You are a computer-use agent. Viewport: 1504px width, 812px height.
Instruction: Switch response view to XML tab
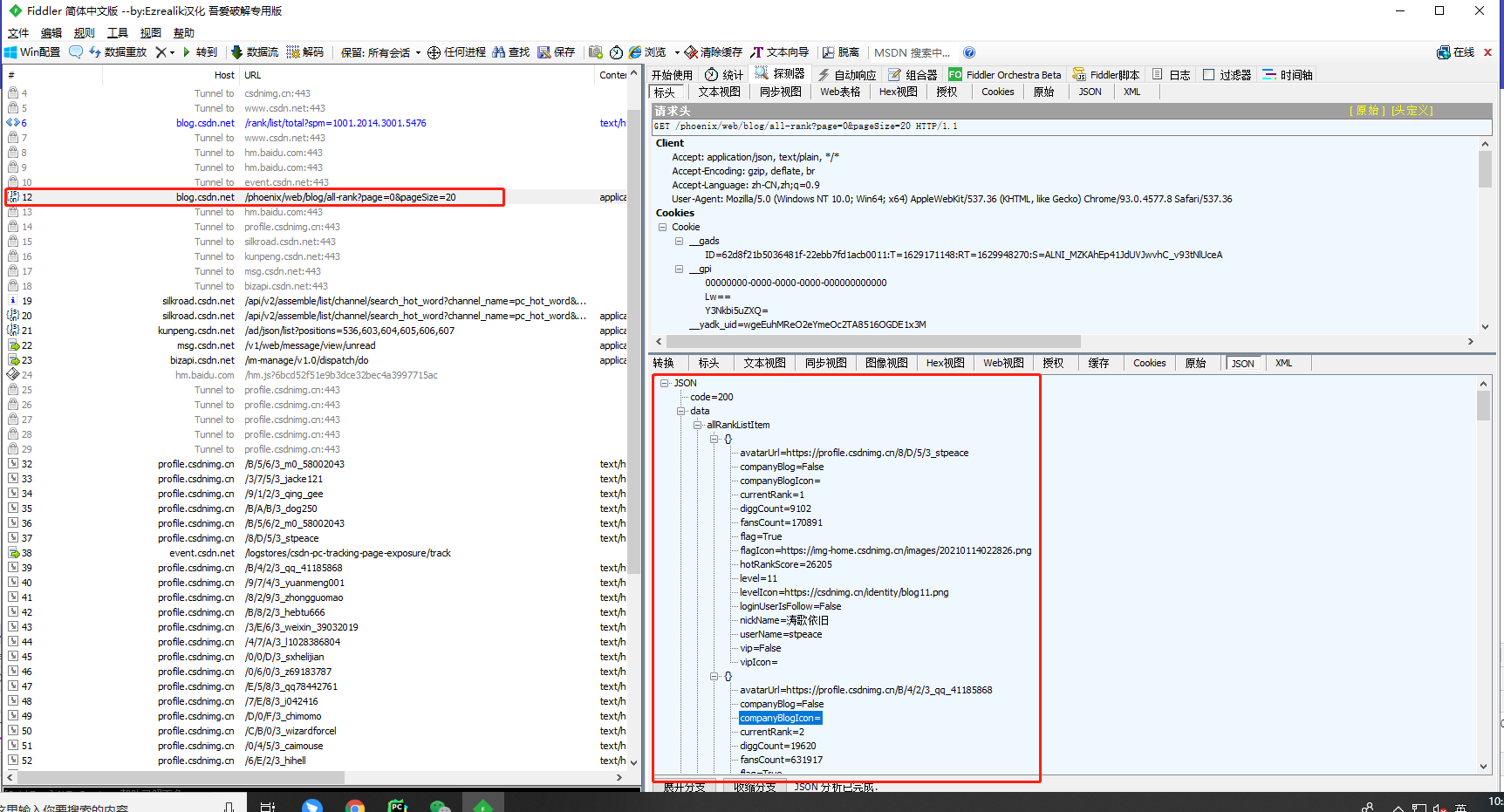point(1283,363)
